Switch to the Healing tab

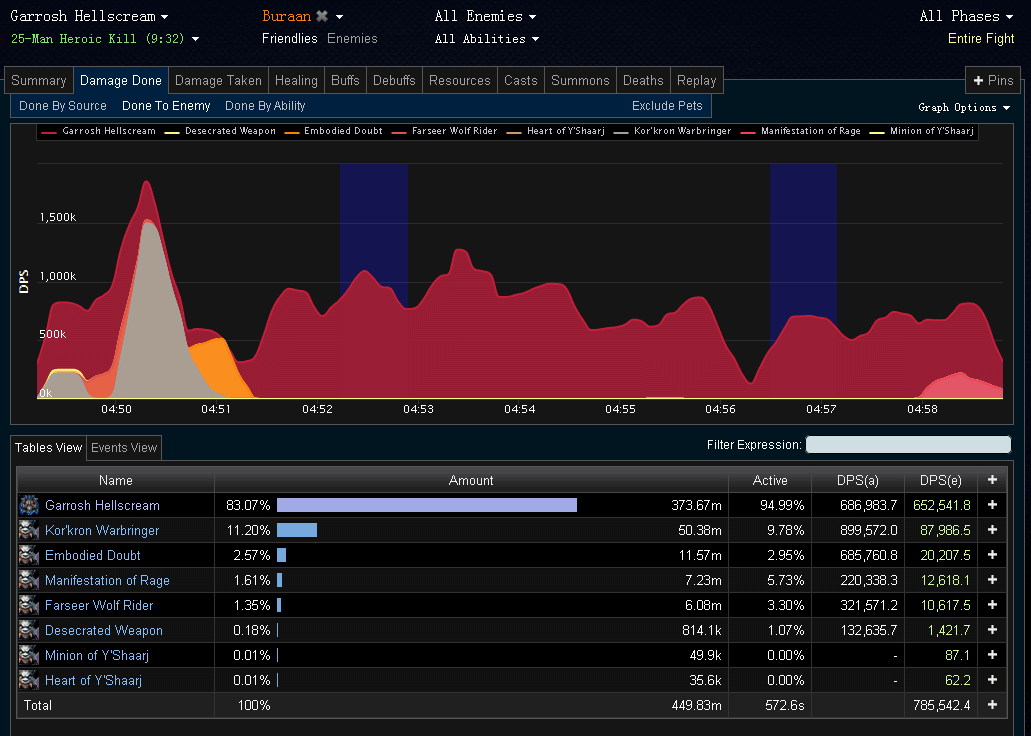point(296,81)
